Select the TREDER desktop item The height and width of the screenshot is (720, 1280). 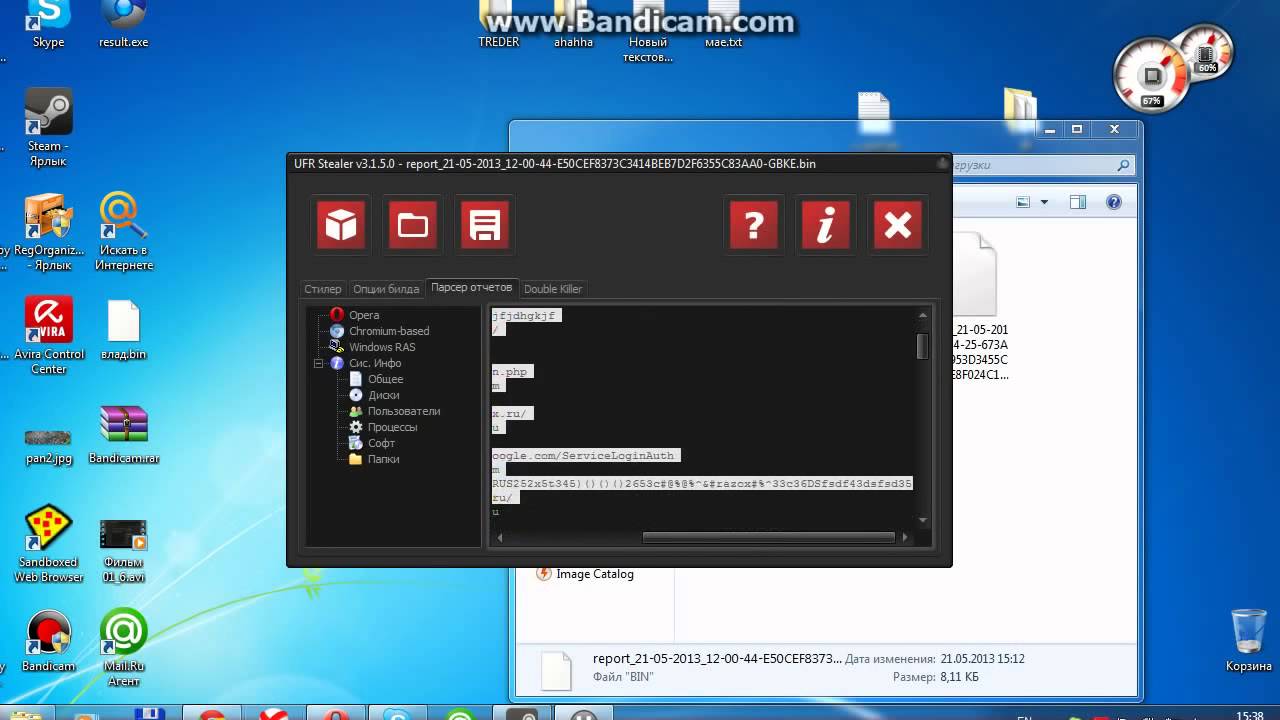coord(498,25)
